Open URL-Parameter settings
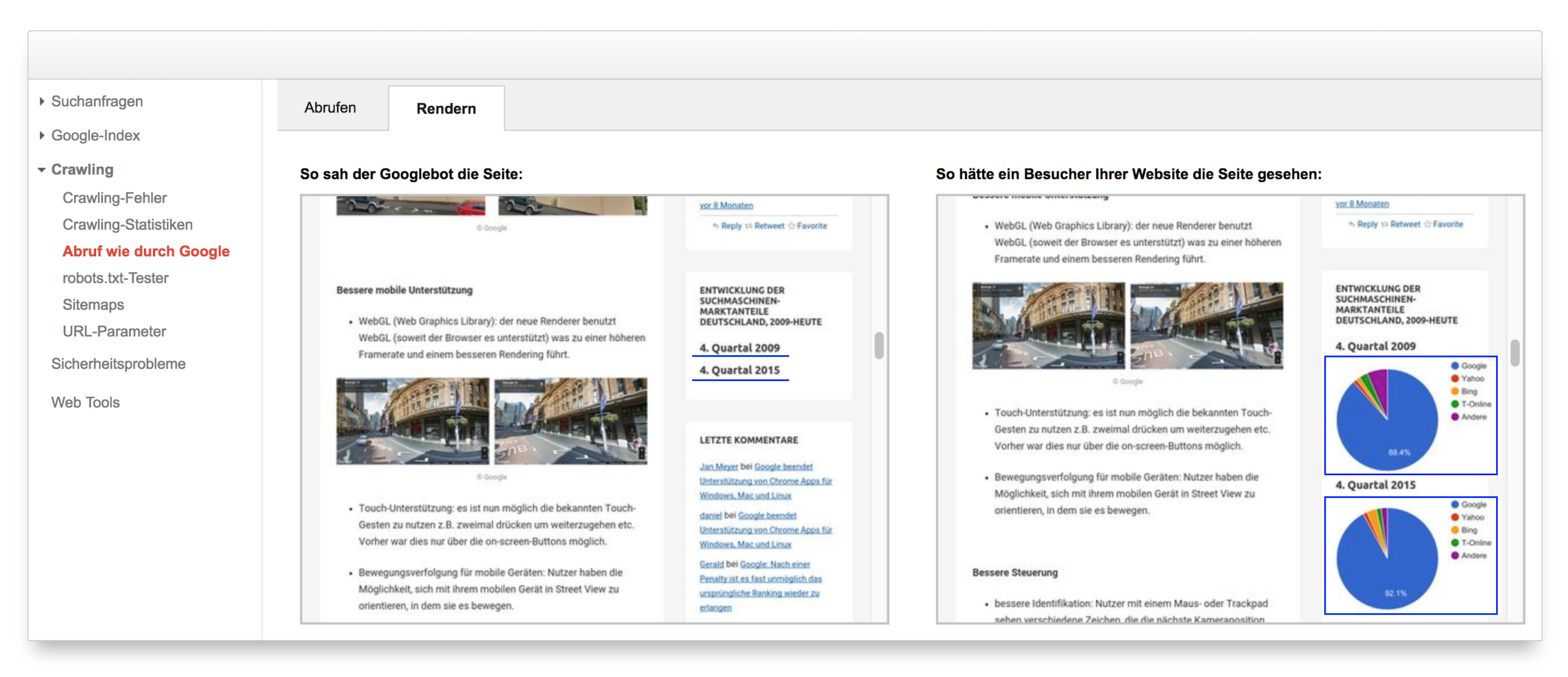Screen dimensions: 1568x677 click(x=114, y=332)
